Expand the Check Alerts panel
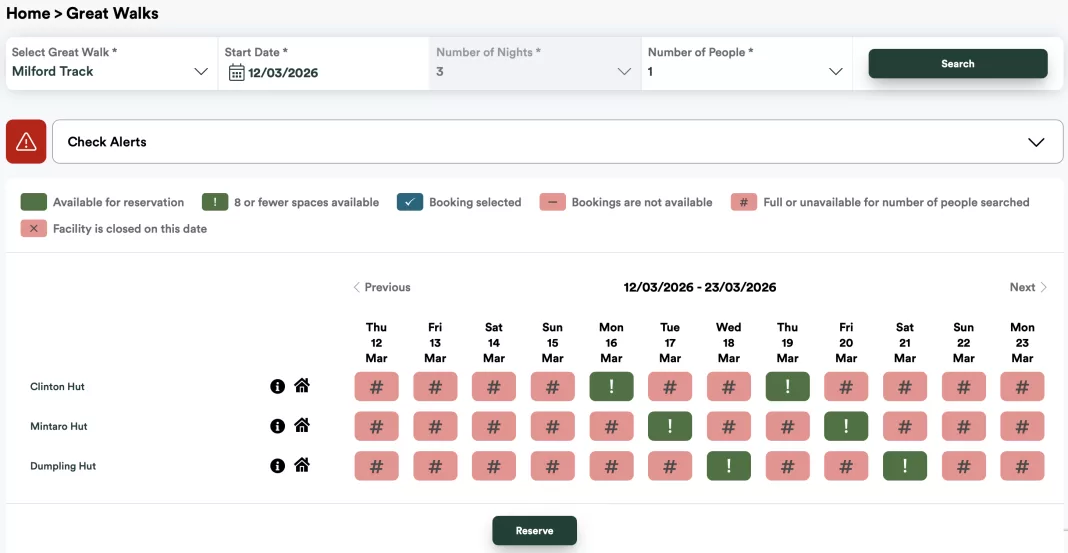1068x553 pixels. (557, 142)
